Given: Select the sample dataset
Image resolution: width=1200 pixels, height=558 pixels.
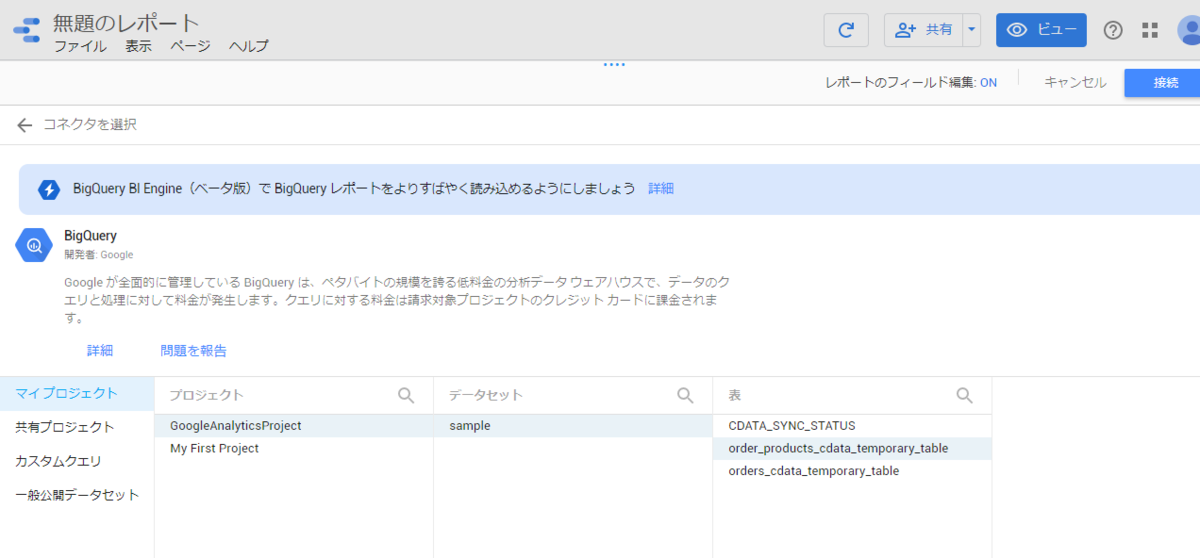Looking at the screenshot, I should coord(573,426).
